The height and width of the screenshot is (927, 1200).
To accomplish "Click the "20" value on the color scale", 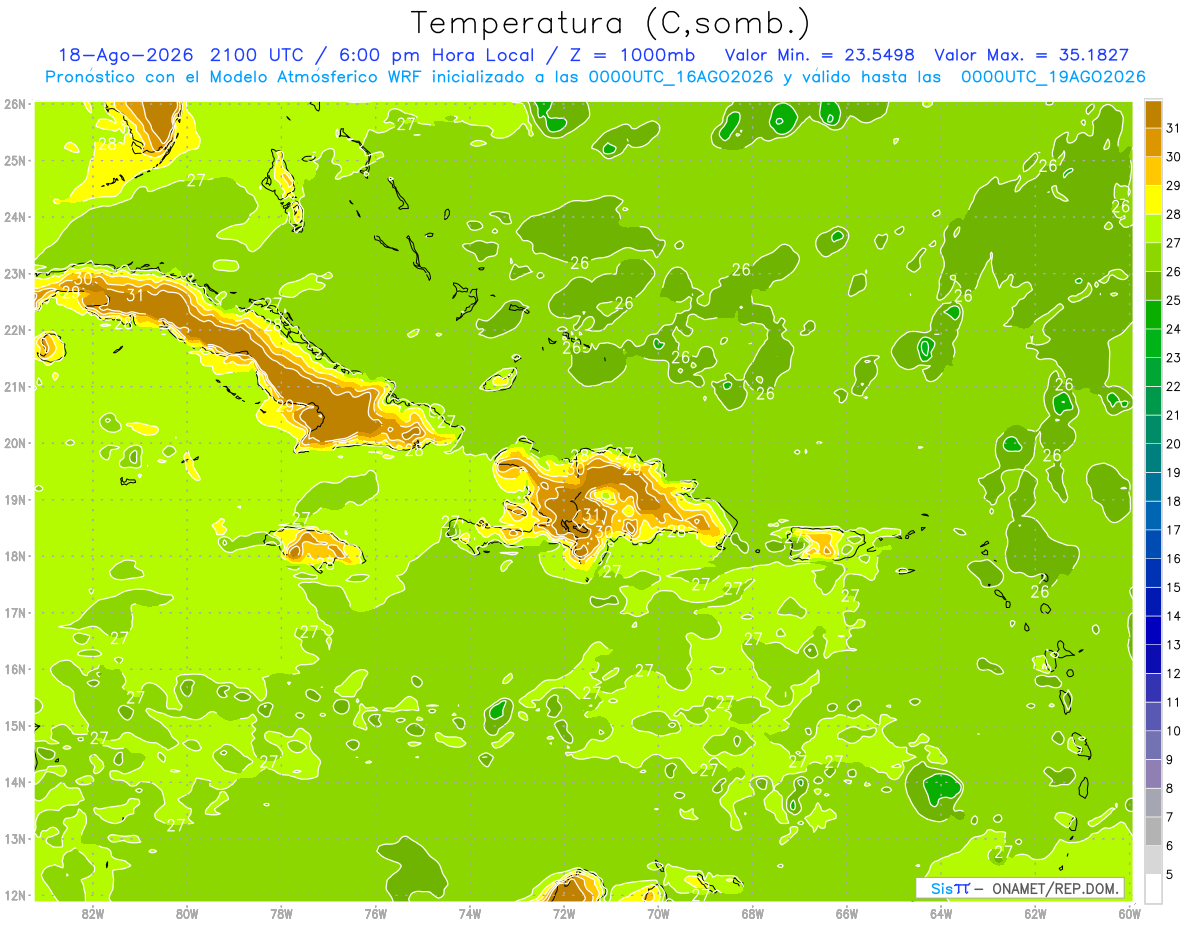I will [1174, 444].
